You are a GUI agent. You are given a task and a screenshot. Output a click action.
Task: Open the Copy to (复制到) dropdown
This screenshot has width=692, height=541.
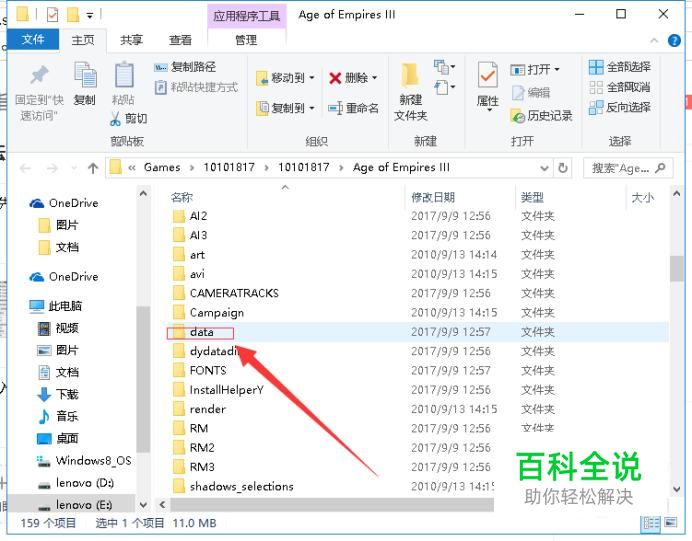[x=312, y=108]
